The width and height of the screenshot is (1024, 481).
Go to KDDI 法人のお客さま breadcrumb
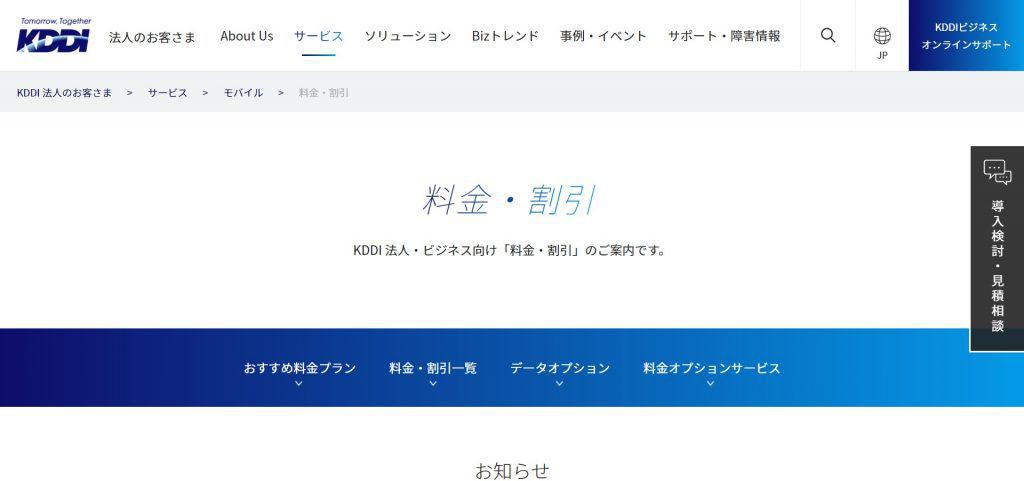click(x=64, y=93)
